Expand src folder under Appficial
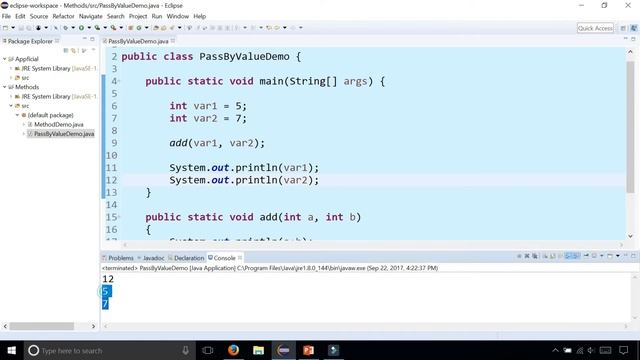The image size is (640, 360). coord(11,78)
